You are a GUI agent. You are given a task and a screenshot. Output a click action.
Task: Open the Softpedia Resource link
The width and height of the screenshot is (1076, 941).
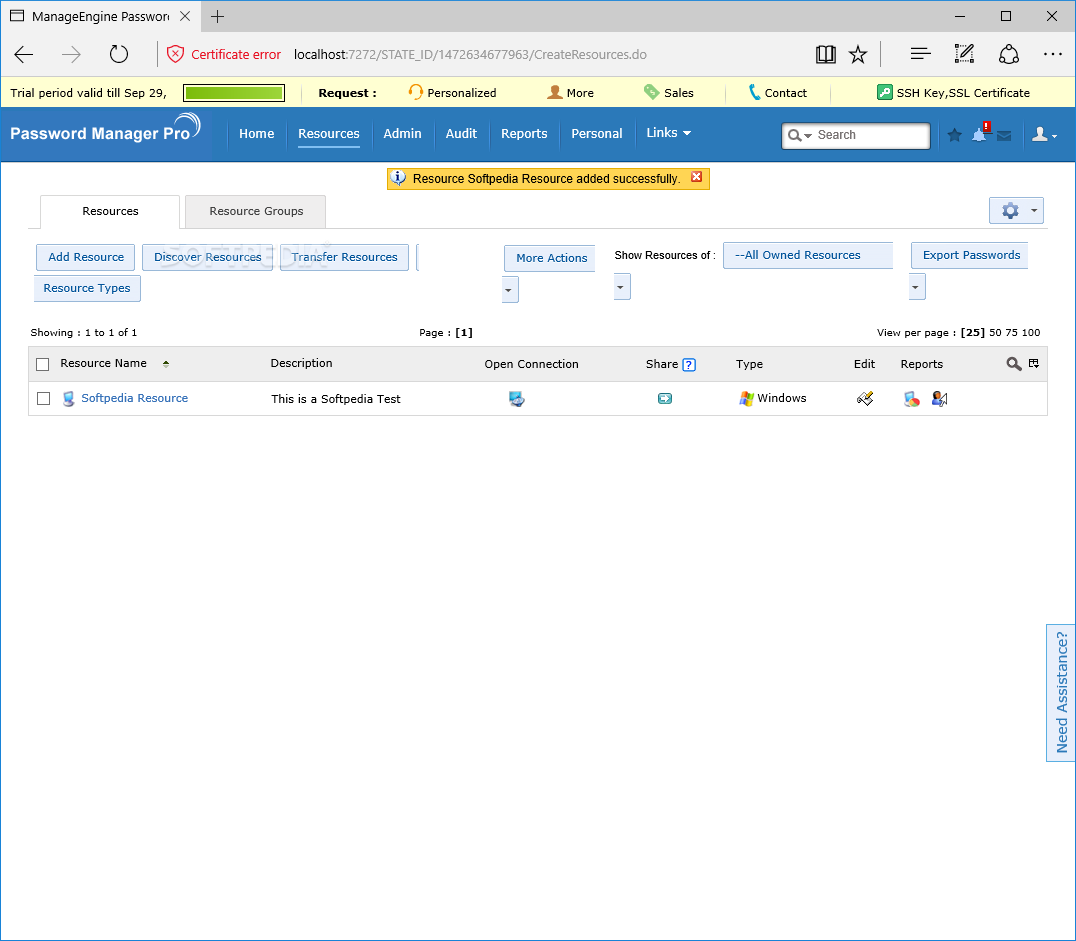(134, 398)
